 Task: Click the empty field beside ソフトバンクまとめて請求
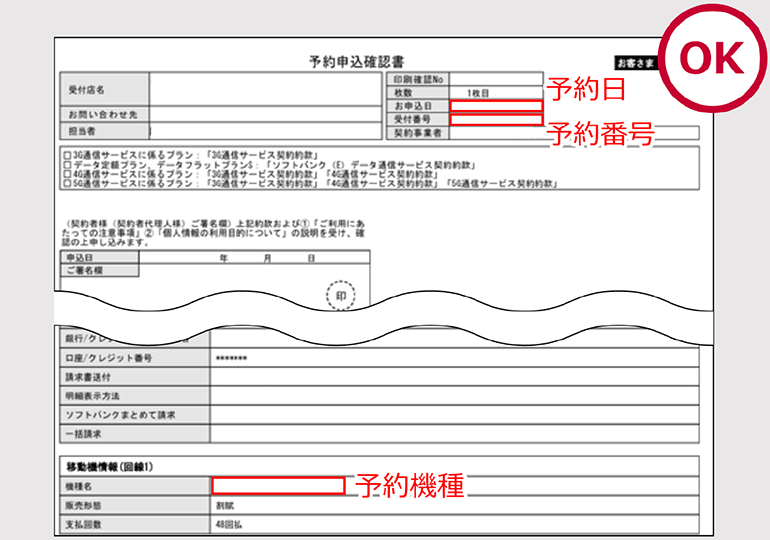[x=454, y=415]
